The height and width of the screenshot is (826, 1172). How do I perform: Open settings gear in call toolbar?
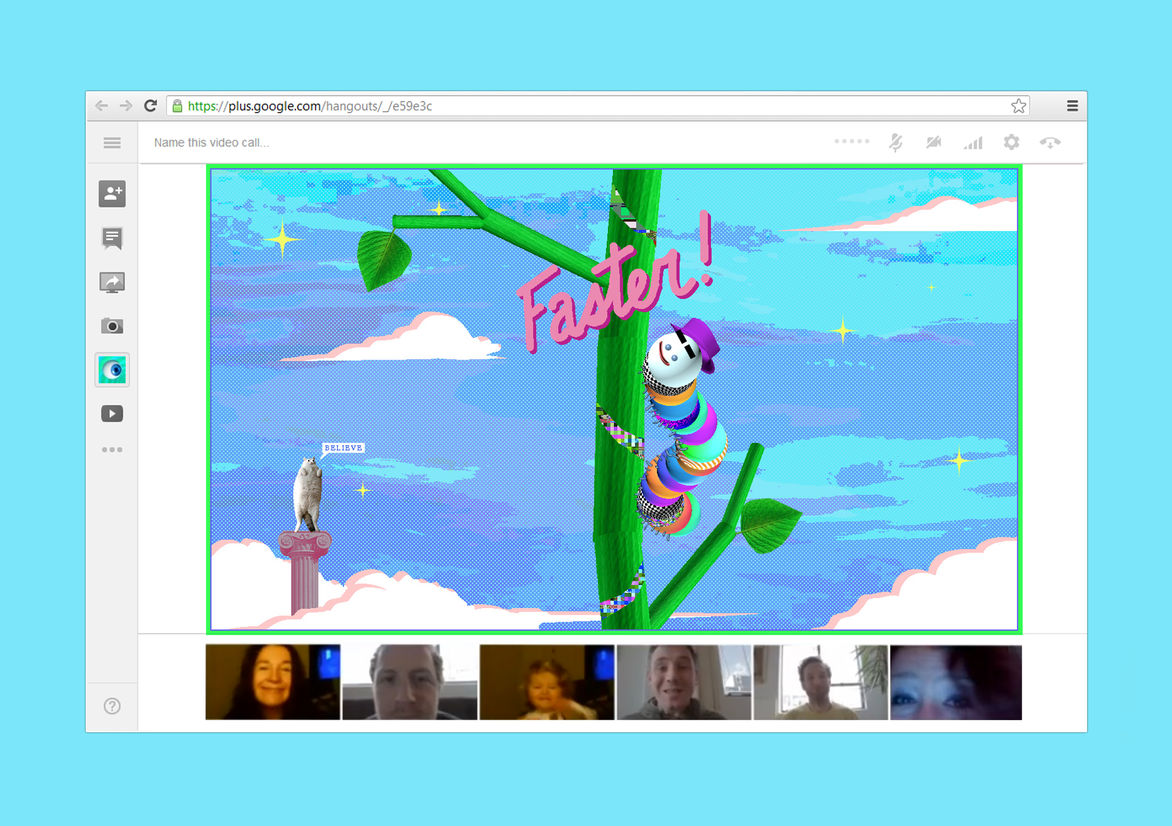[x=1011, y=143]
